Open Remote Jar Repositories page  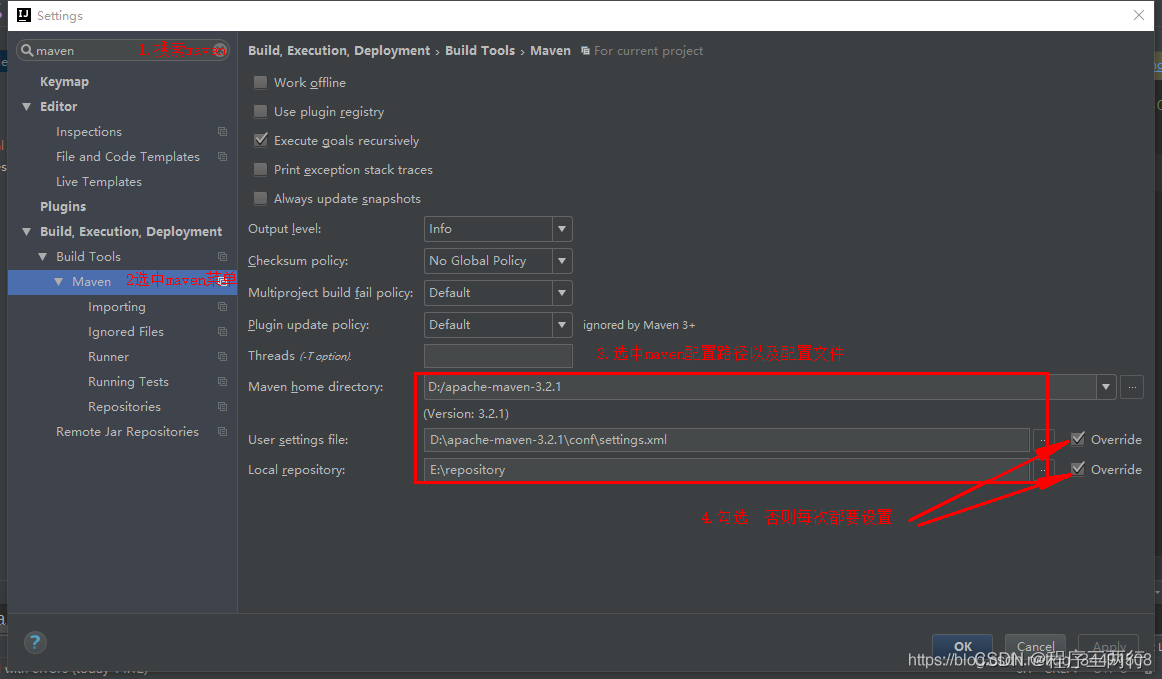coord(127,431)
